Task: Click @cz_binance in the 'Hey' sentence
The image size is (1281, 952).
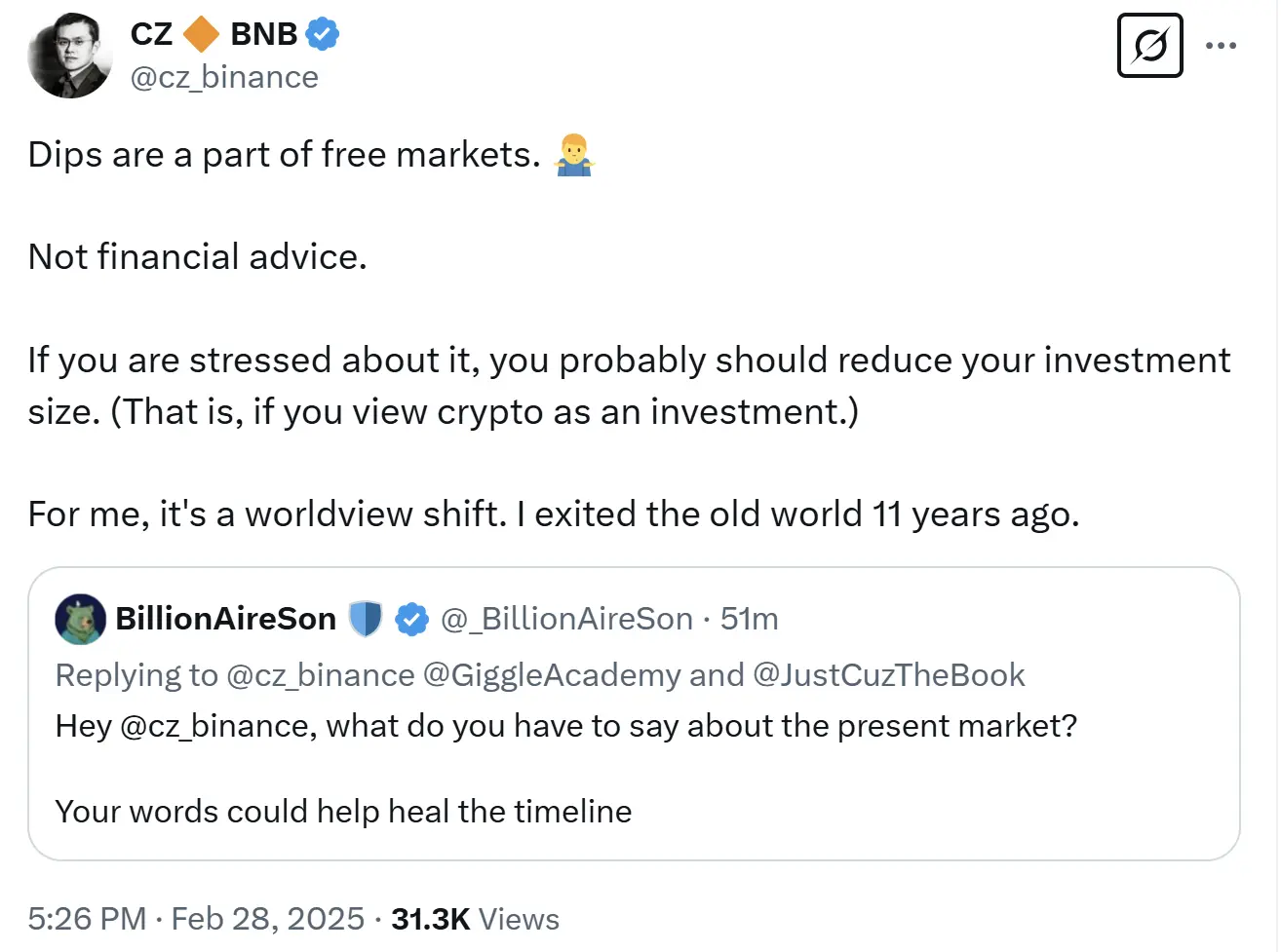Action: coord(217,726)
